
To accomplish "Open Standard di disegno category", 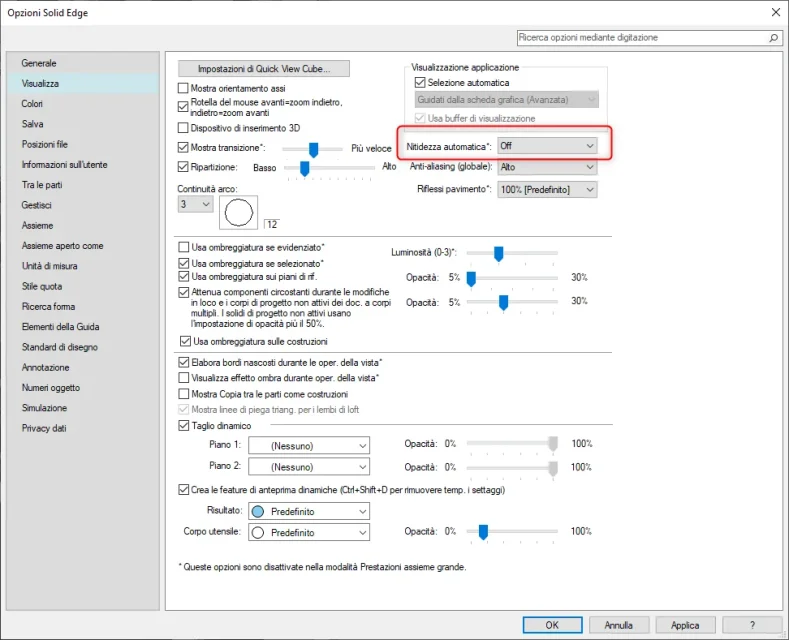I will coord(83,347).
